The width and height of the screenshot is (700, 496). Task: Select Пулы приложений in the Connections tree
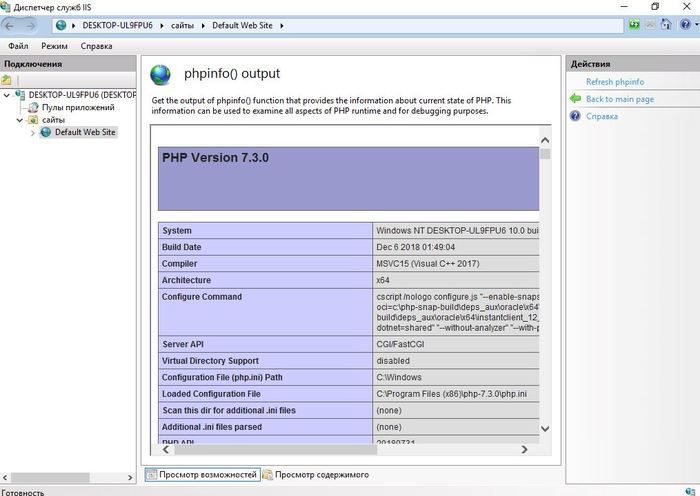(x=77, y=107)
